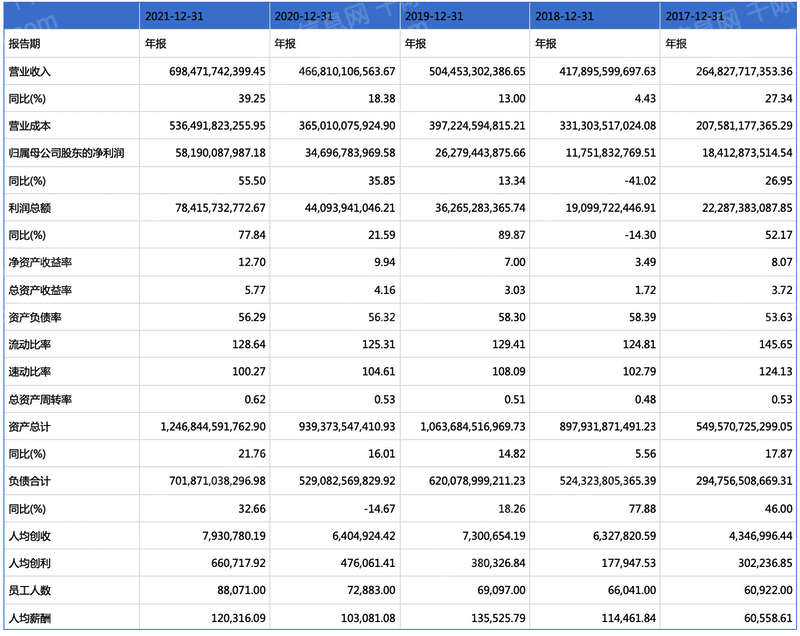Click the quick ratio value 100.27
The height and width of the screenshot is (636, 800).
coord(249,372)
